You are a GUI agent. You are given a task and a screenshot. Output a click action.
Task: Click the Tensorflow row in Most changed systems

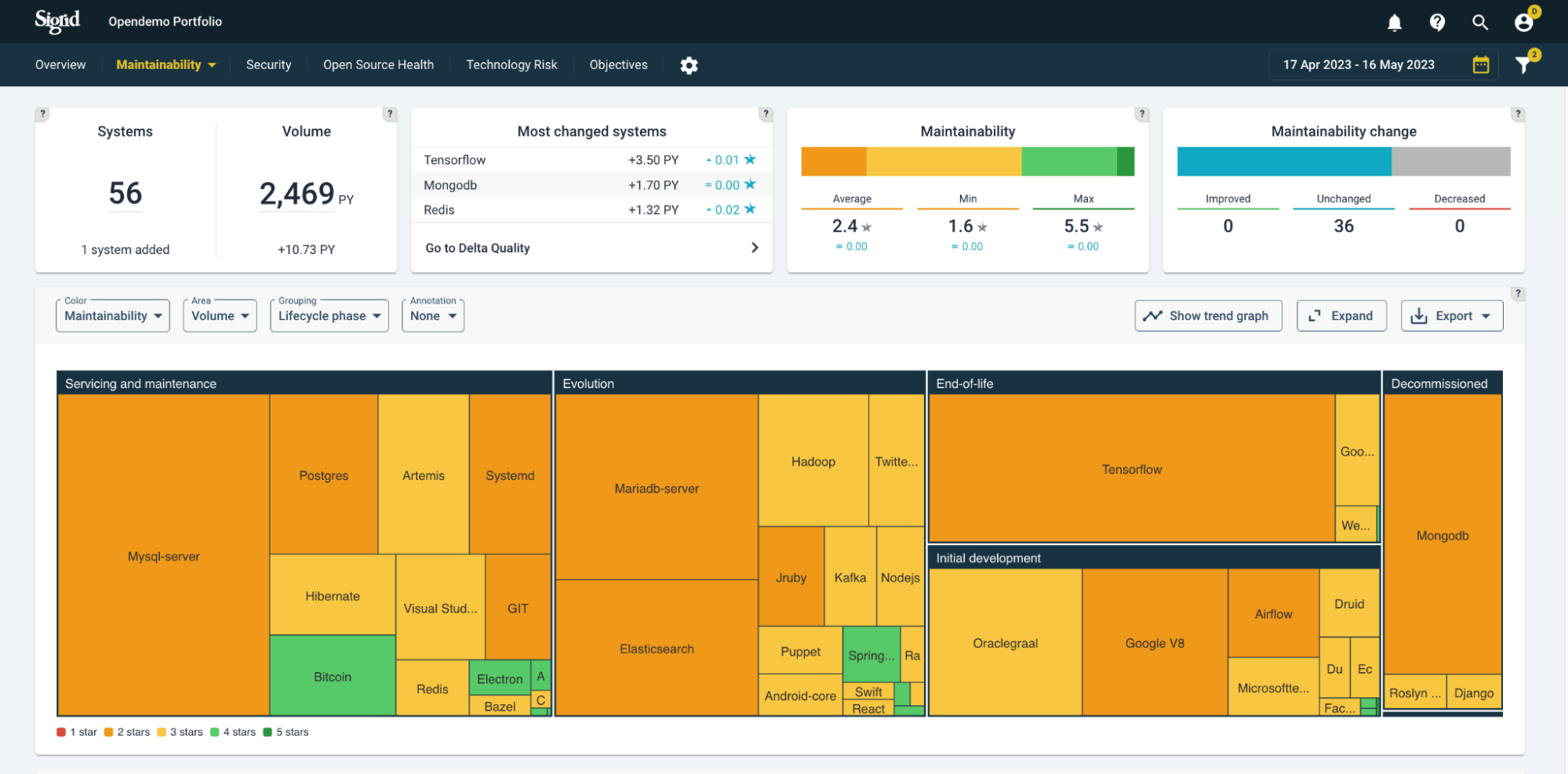coord(591,160)
